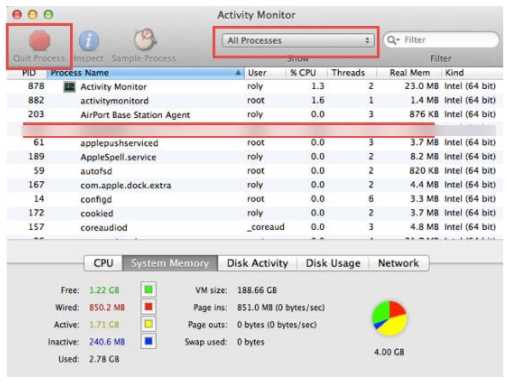
Task: Click the _coreaud user cell
Action: pos(266,227)
